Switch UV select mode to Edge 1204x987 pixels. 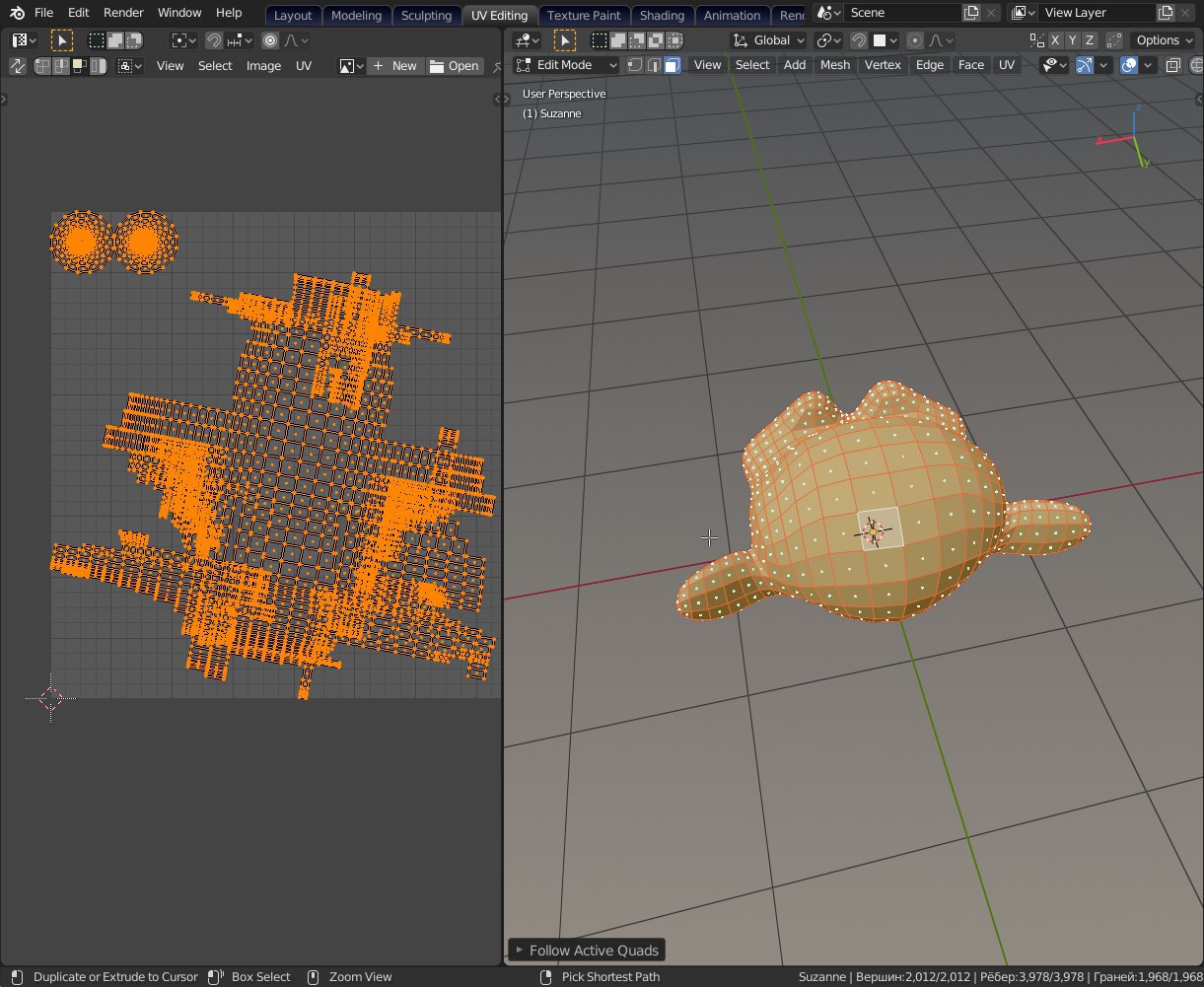click(x=61, y=66)
